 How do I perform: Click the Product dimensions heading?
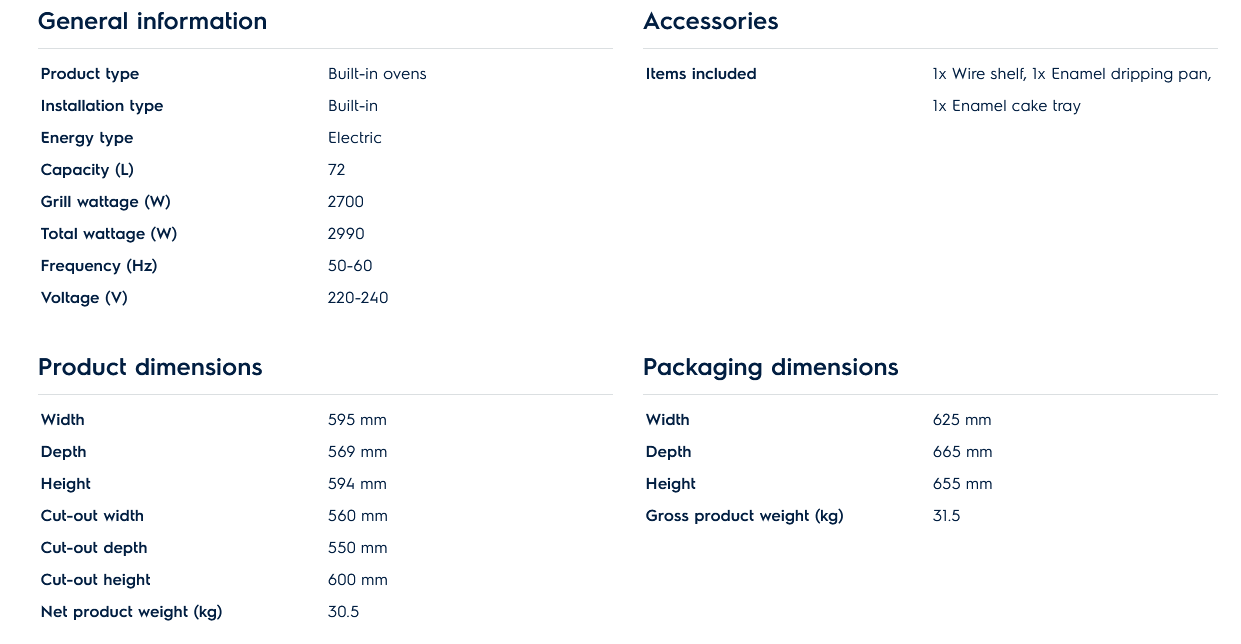150,367
